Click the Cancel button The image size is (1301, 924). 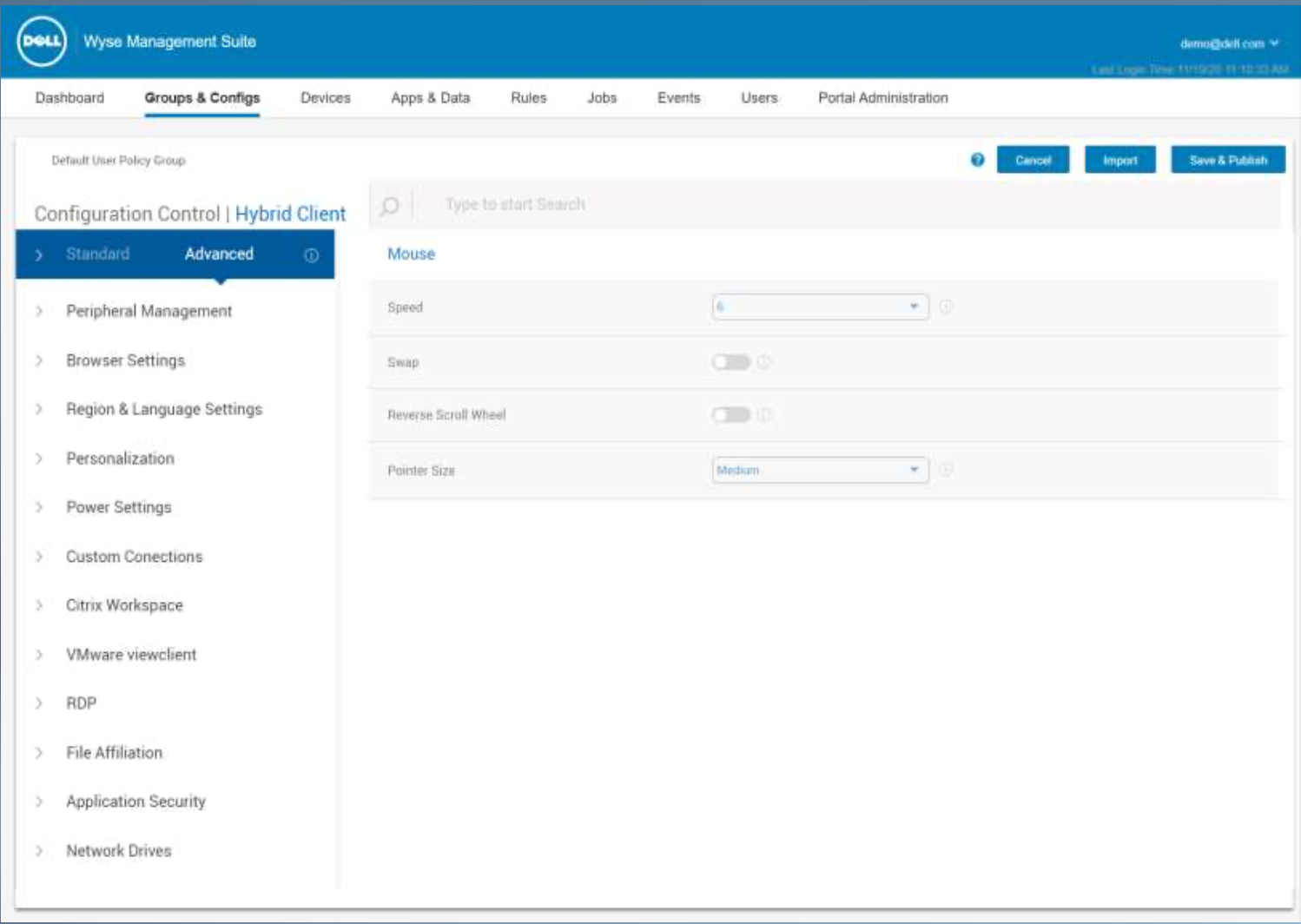click(1034, 160)
